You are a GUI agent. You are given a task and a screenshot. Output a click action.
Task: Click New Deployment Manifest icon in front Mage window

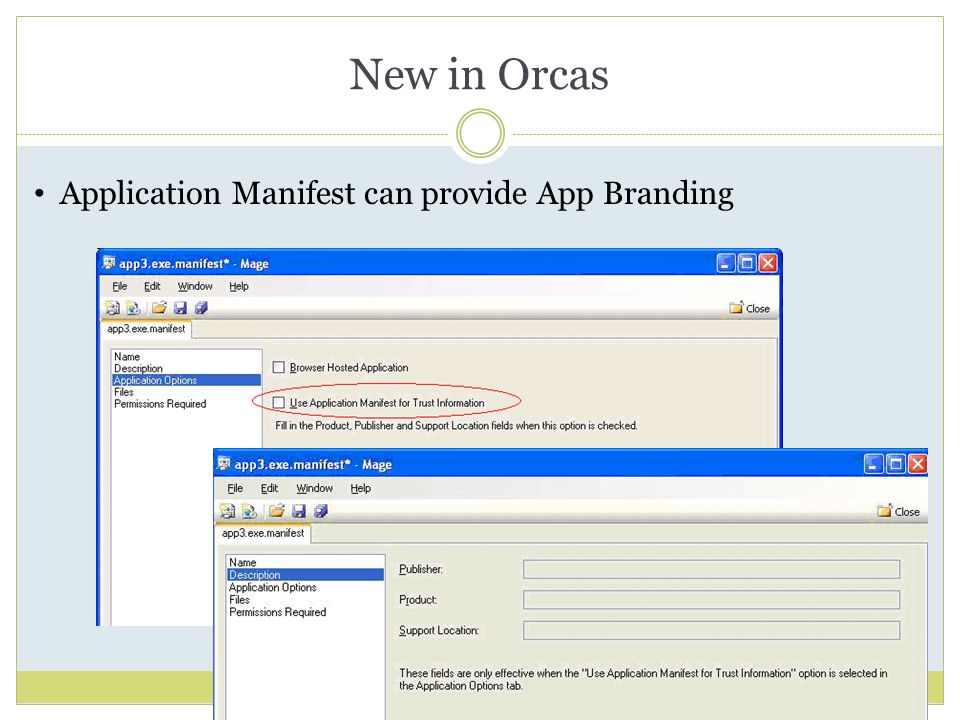coord(249,511)
